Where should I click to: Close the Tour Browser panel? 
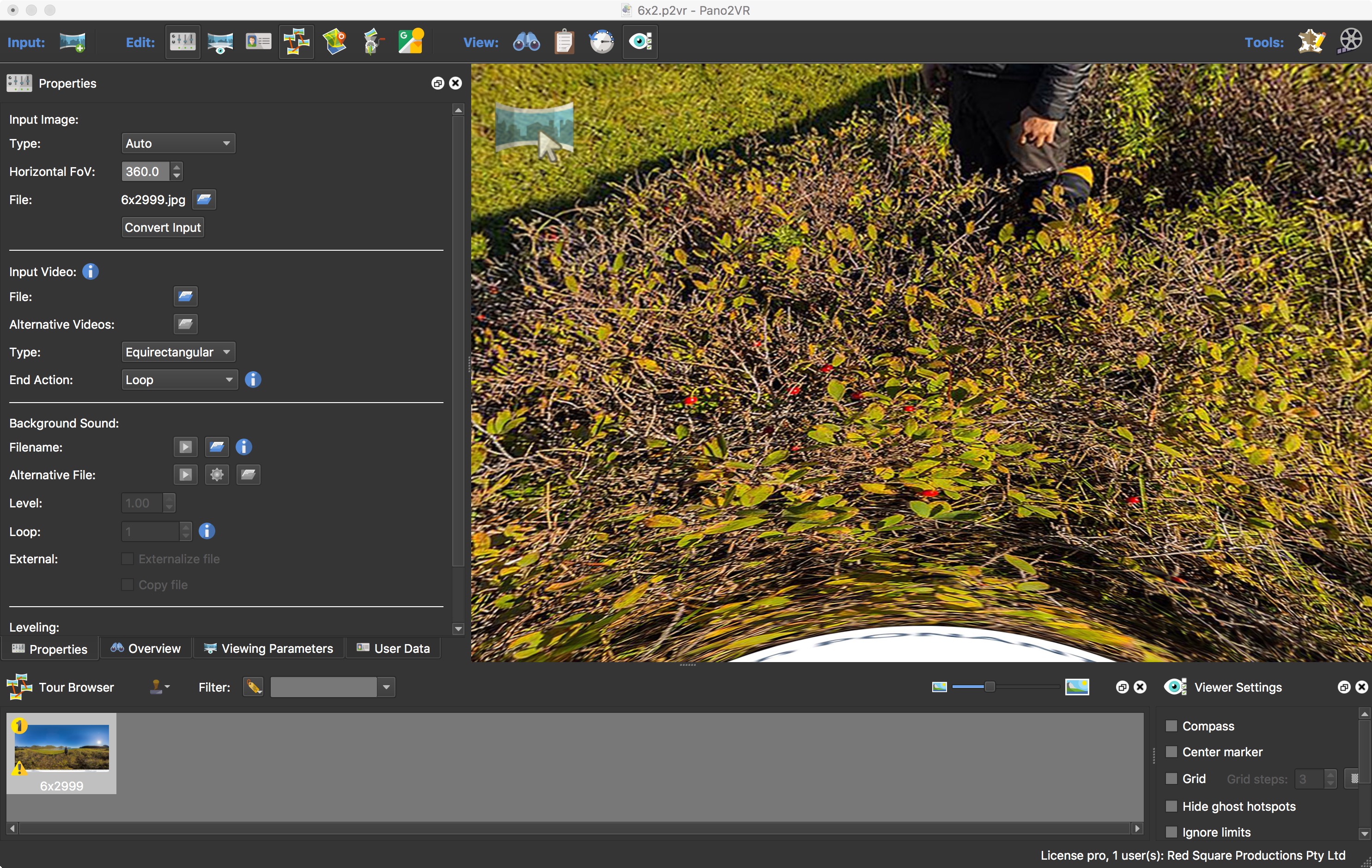[x=1140, y=687]
